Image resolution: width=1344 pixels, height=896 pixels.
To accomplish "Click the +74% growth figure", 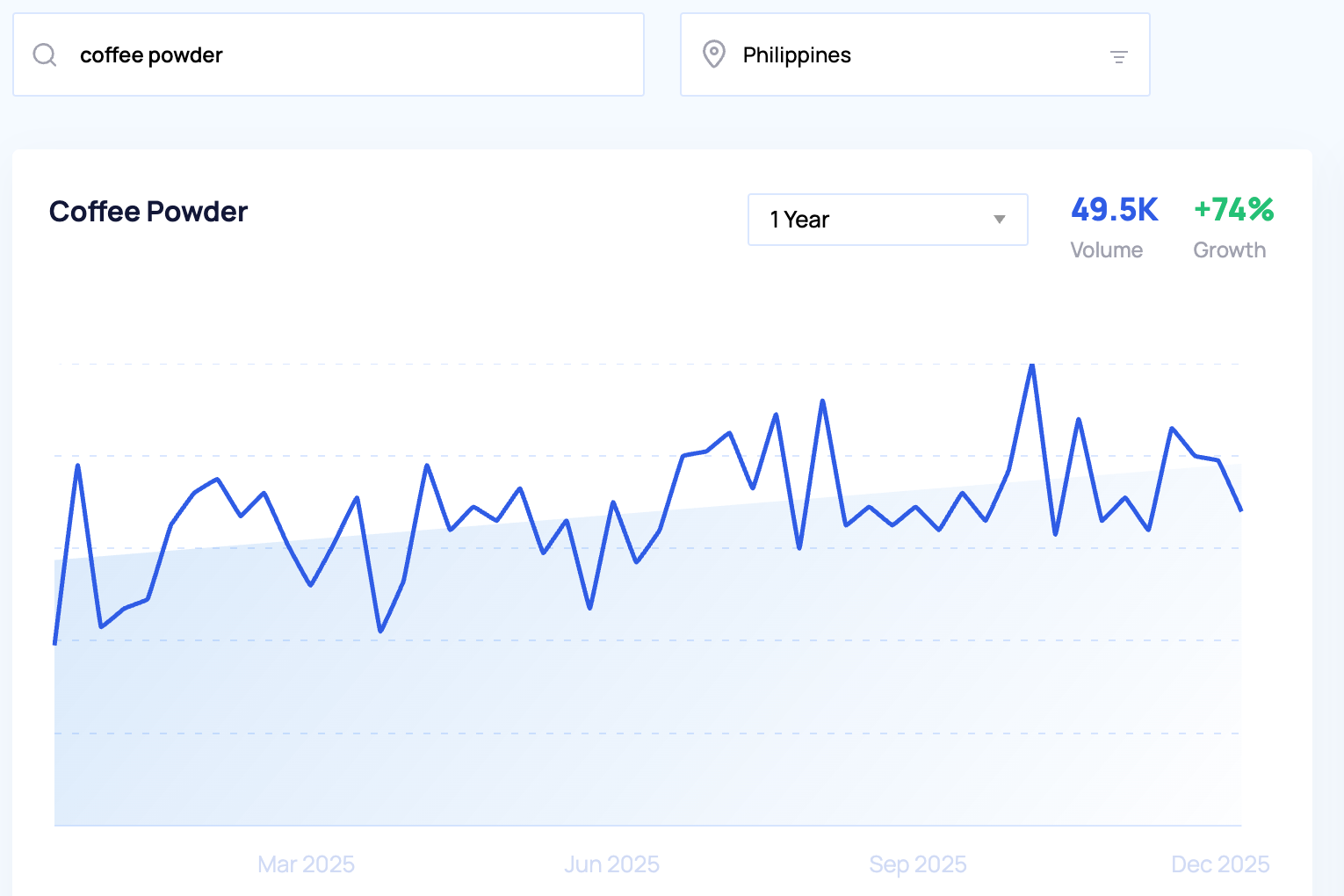I will (1233, 210).
